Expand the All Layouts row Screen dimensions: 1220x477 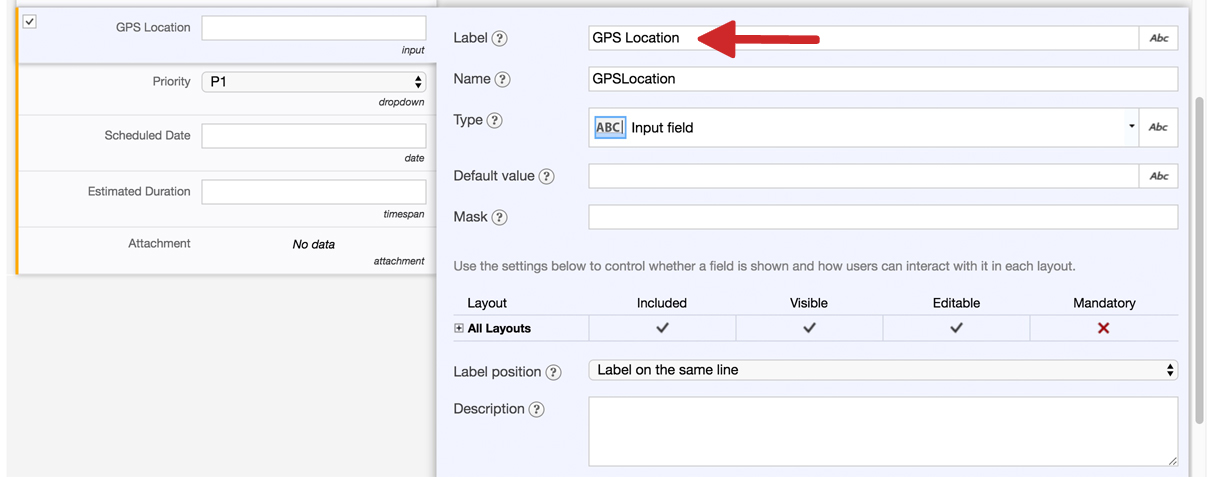[x=459, y=328]
